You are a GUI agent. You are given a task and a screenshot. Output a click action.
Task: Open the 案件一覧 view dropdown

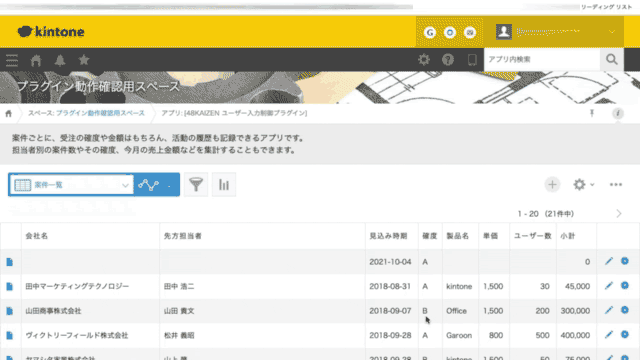pos(71,185)
